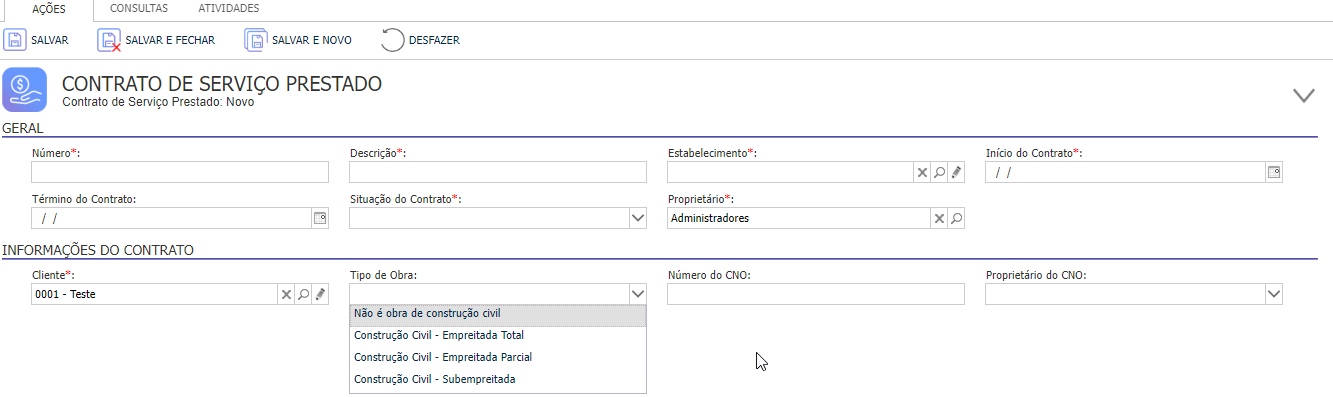Image resolution: width=1333 pixels, height=397 pixels.
Task: Click the Salvar e Fechar icon
Action: tap(109, 40)
